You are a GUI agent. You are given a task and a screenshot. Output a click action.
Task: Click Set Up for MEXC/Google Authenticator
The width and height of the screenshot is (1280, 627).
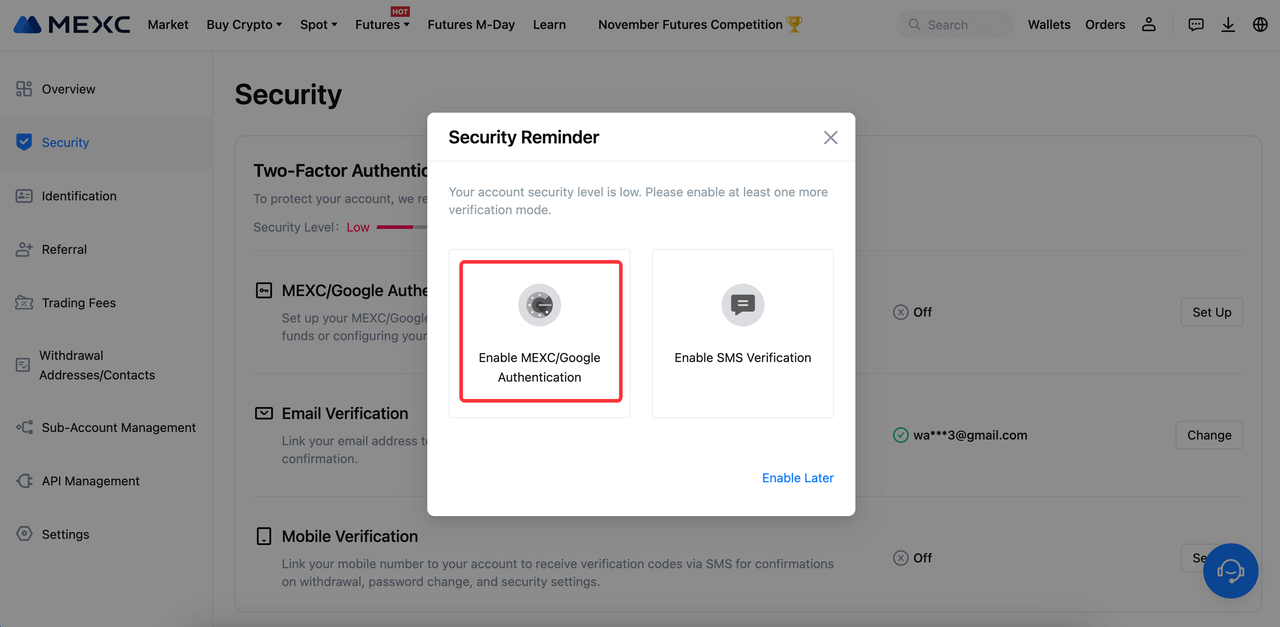click(1211, 312)
